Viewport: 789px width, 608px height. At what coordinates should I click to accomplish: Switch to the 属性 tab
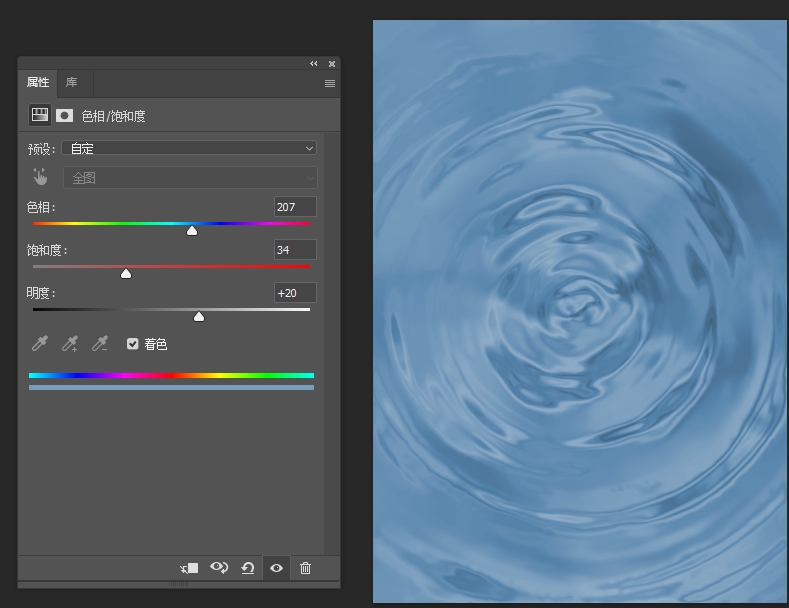[38, 83]
